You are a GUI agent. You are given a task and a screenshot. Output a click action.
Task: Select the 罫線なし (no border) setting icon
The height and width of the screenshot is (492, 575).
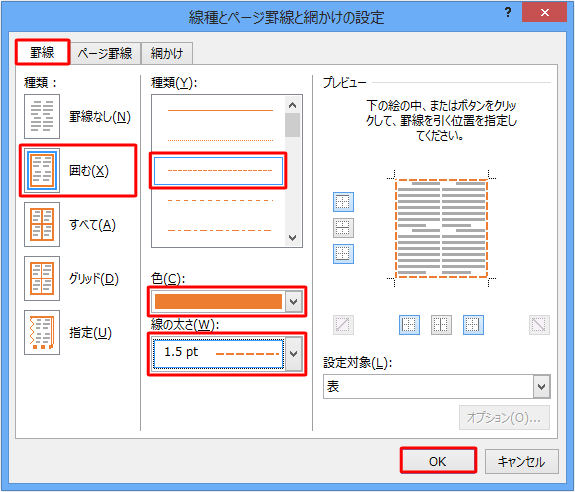tap(42, 117)
